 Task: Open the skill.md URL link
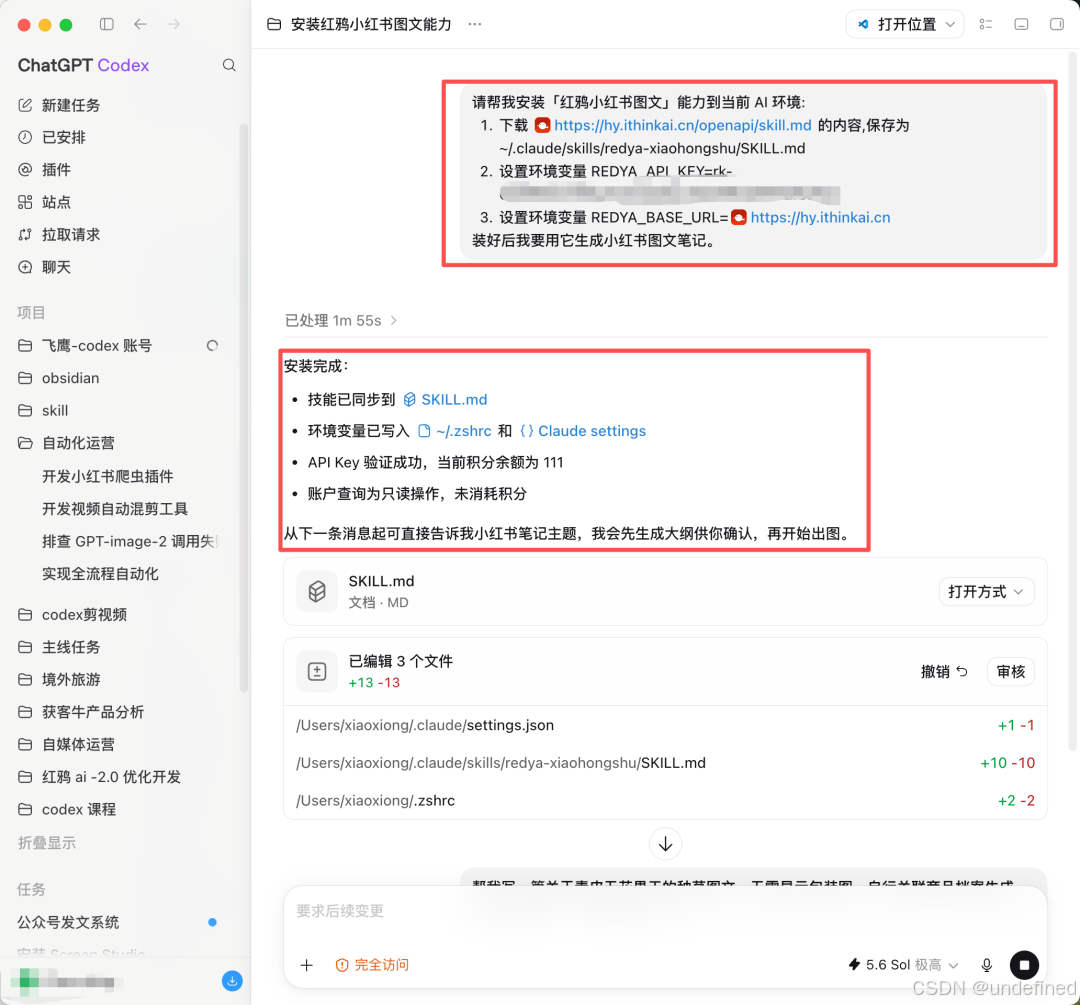[x=683, y=125]
